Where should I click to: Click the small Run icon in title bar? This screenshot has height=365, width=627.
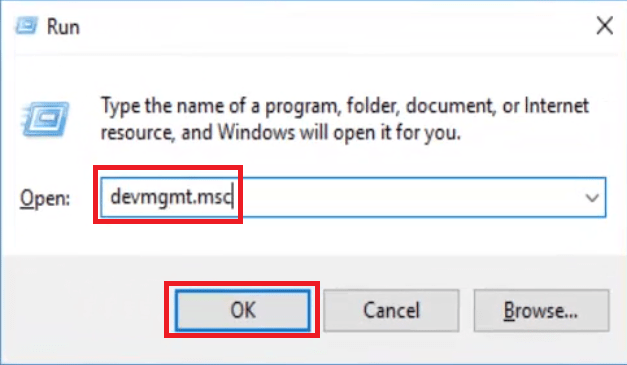26,26
